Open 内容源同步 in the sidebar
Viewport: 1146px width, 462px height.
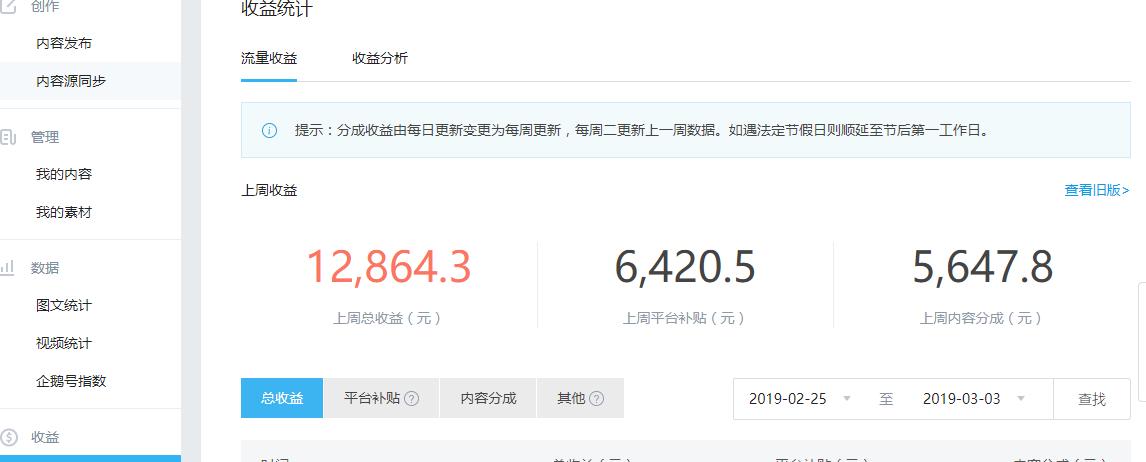point(71,81)
